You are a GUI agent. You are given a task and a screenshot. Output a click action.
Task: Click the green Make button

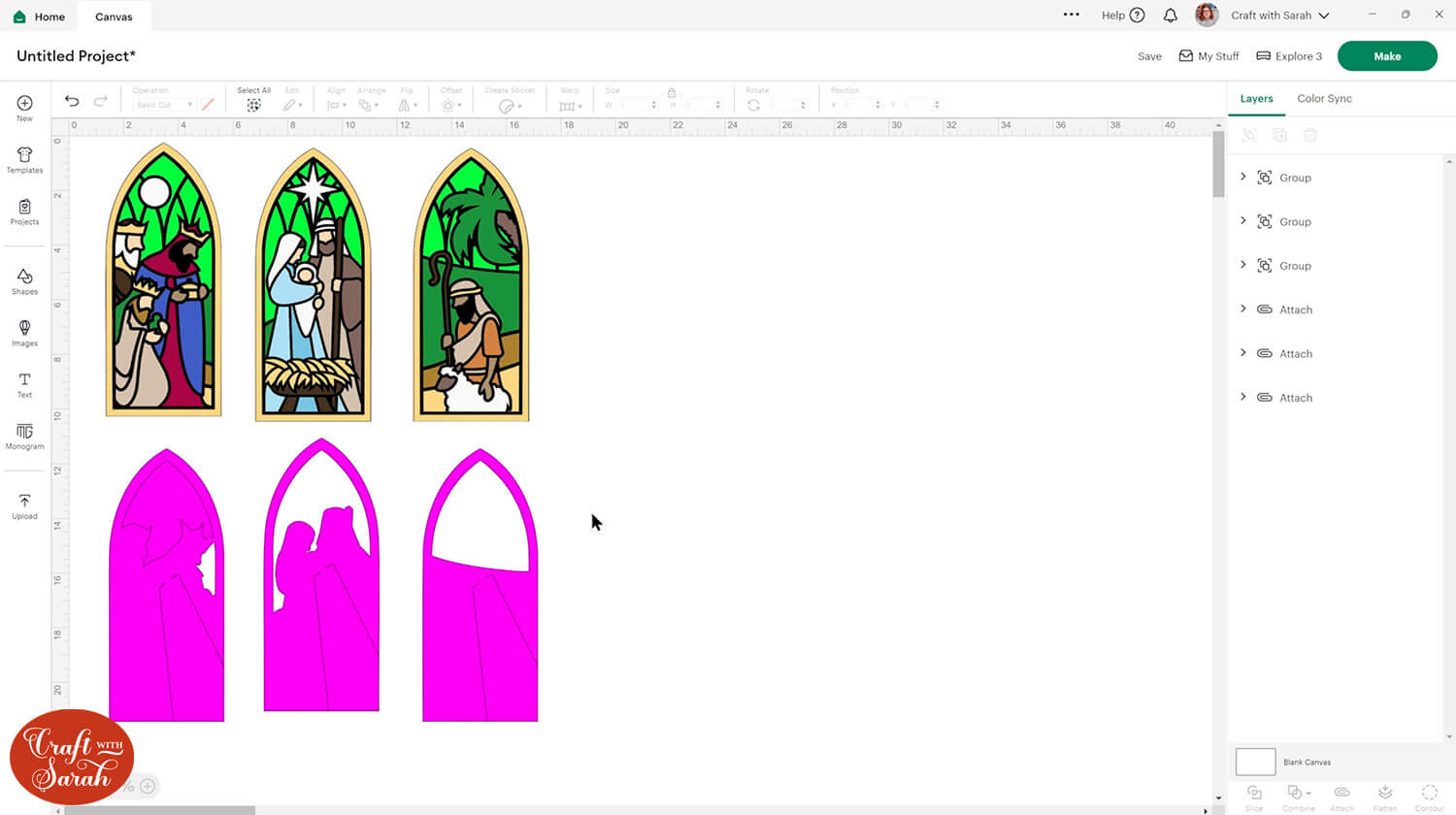click(1386, 56)
